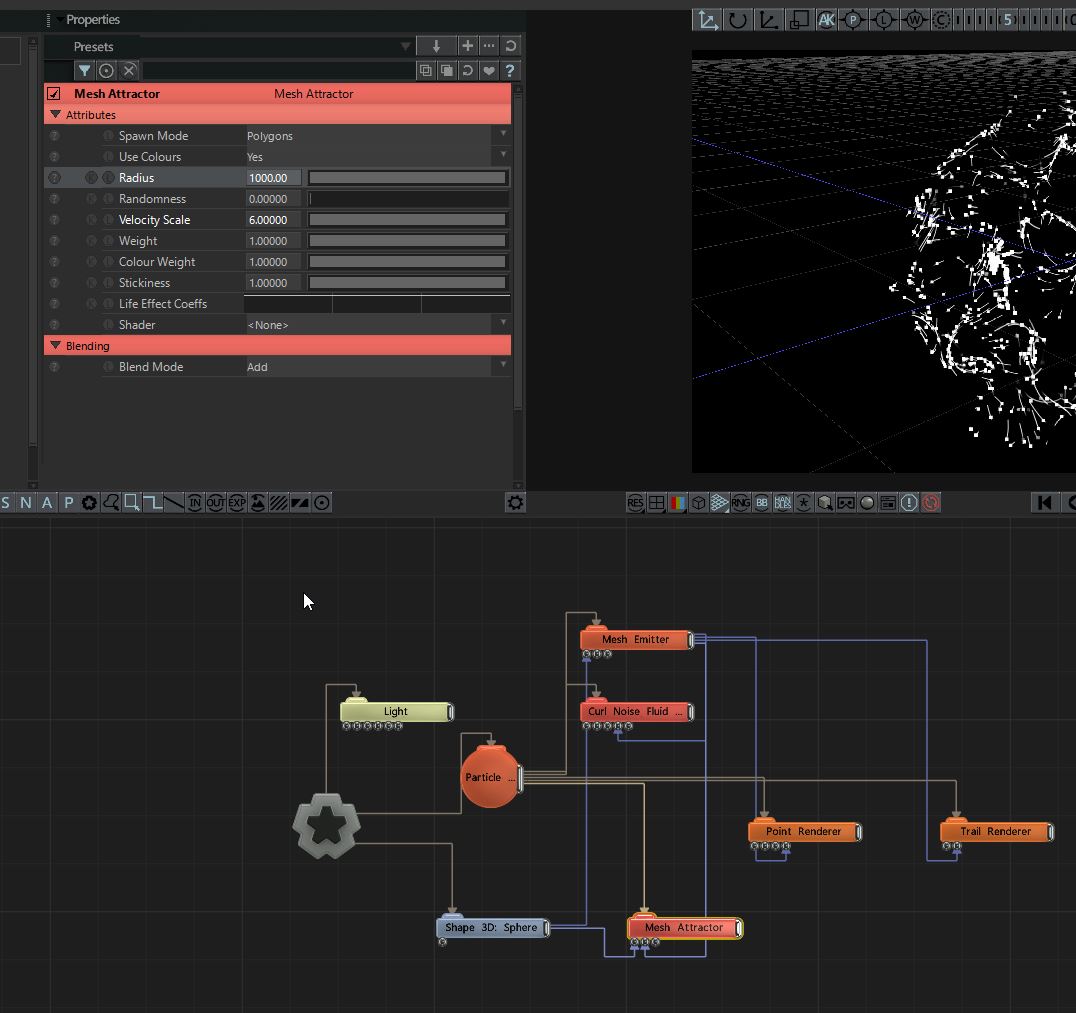Image resolution: width=1076 pixels, height=1013 pixels.
Task: Toggle HANDLES display button
Action: pyautogui.click(x=782, y=503)
